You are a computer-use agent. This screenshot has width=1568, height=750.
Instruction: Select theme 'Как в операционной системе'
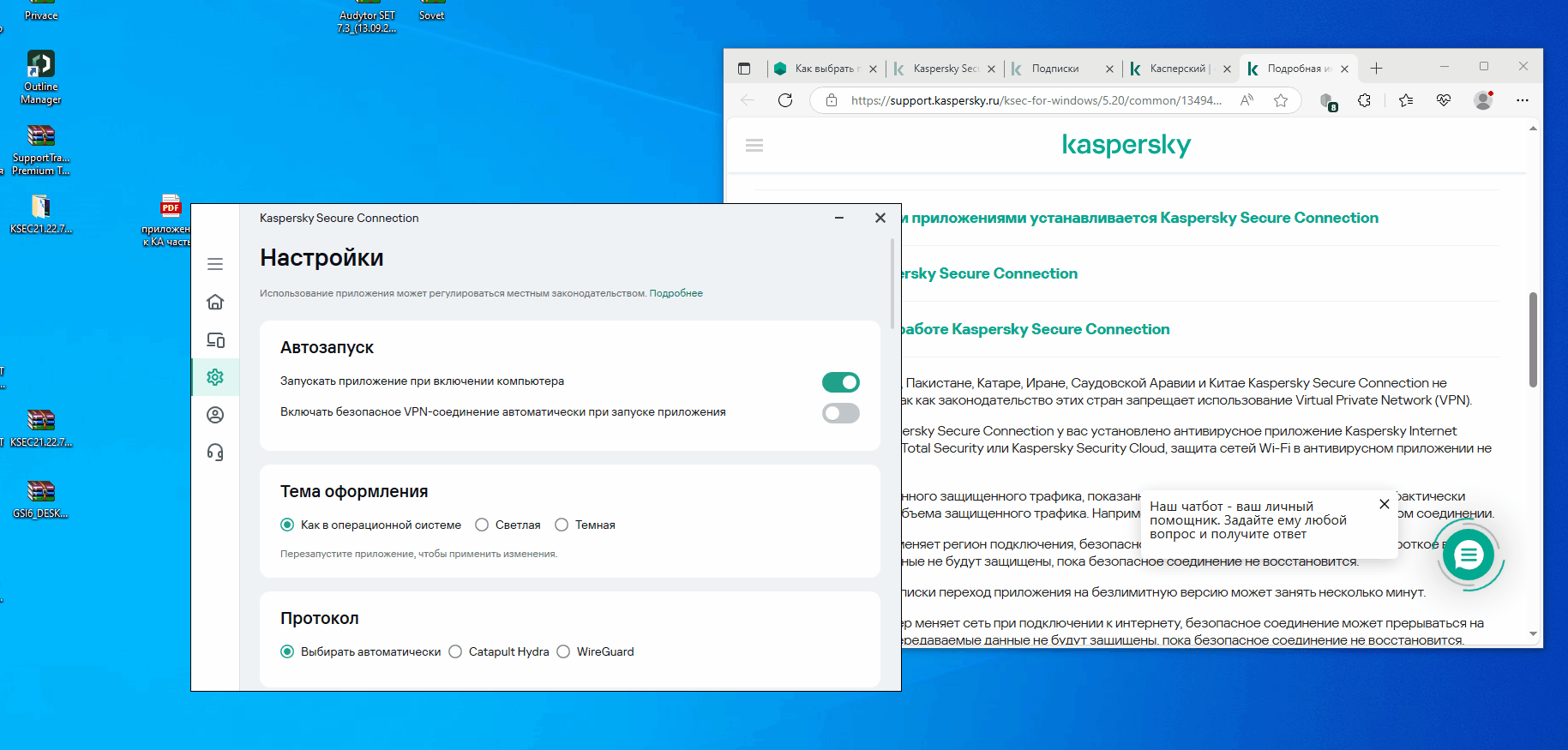[x=287, y=525]
